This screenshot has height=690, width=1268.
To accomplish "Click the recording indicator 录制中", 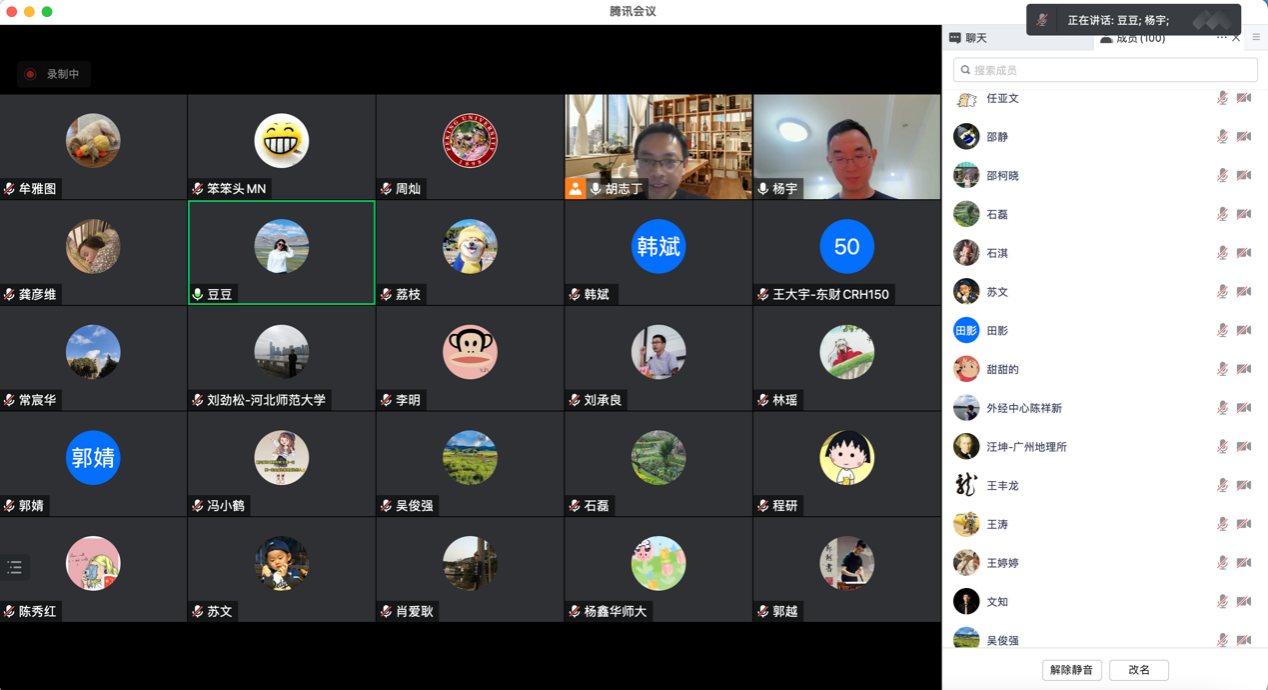I will click(x=54, y=74).
